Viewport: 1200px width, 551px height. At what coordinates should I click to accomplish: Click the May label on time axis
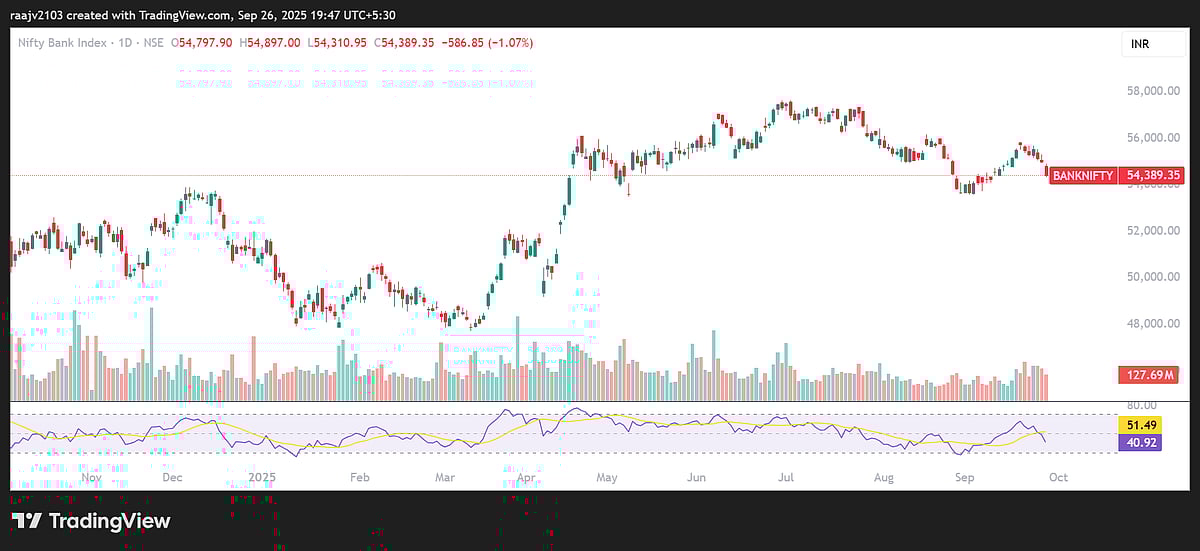point(607,478)
